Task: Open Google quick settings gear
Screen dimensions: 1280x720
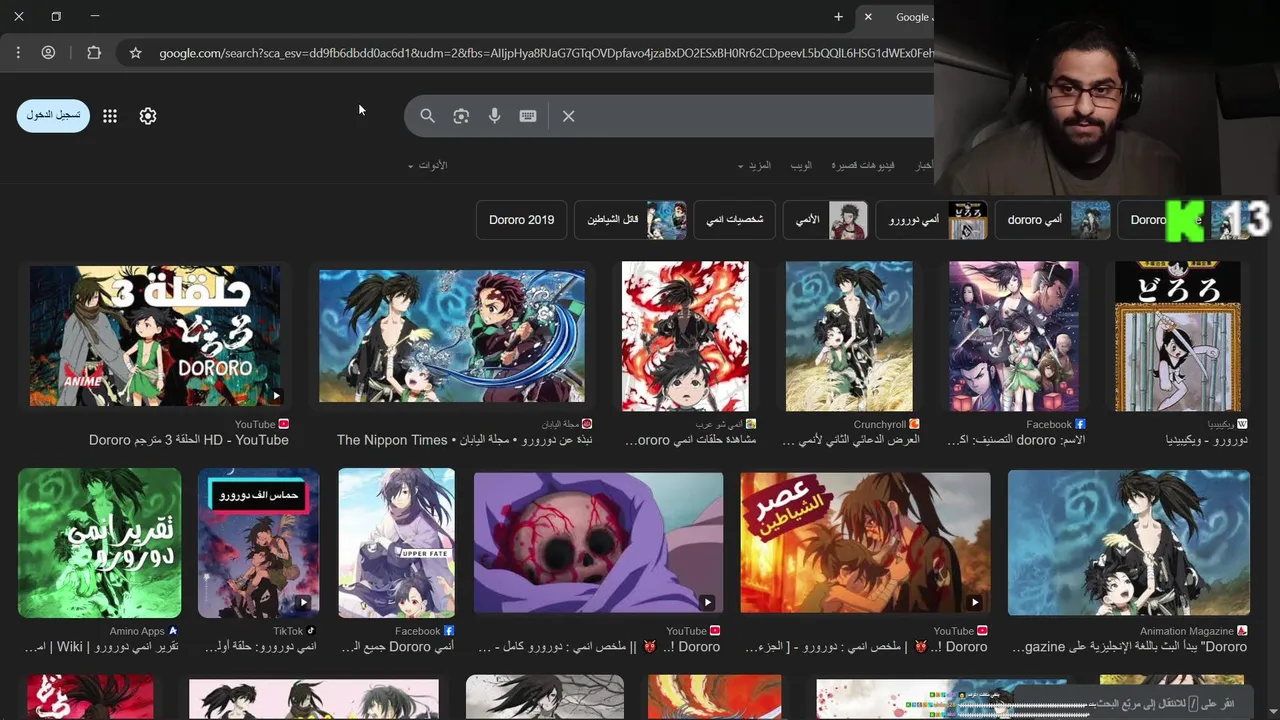Action: pos(148,116)
